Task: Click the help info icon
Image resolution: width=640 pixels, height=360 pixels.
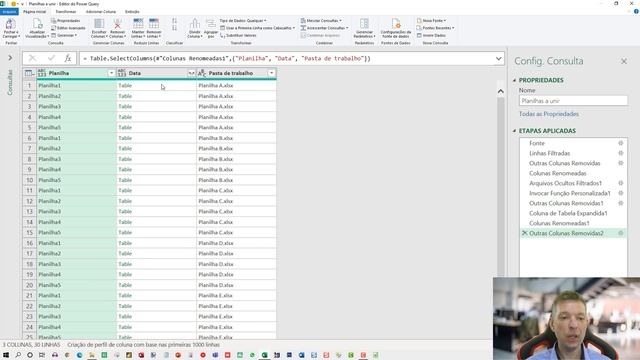Action: [636, 11]
